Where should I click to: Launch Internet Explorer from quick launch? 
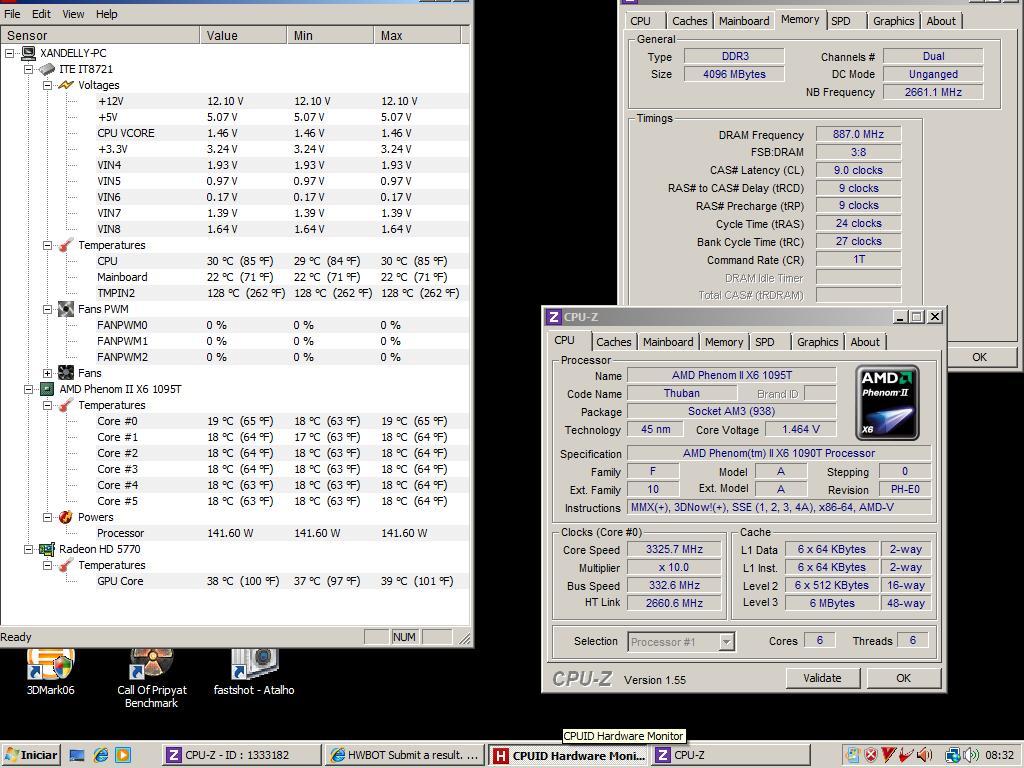[101, 756]
